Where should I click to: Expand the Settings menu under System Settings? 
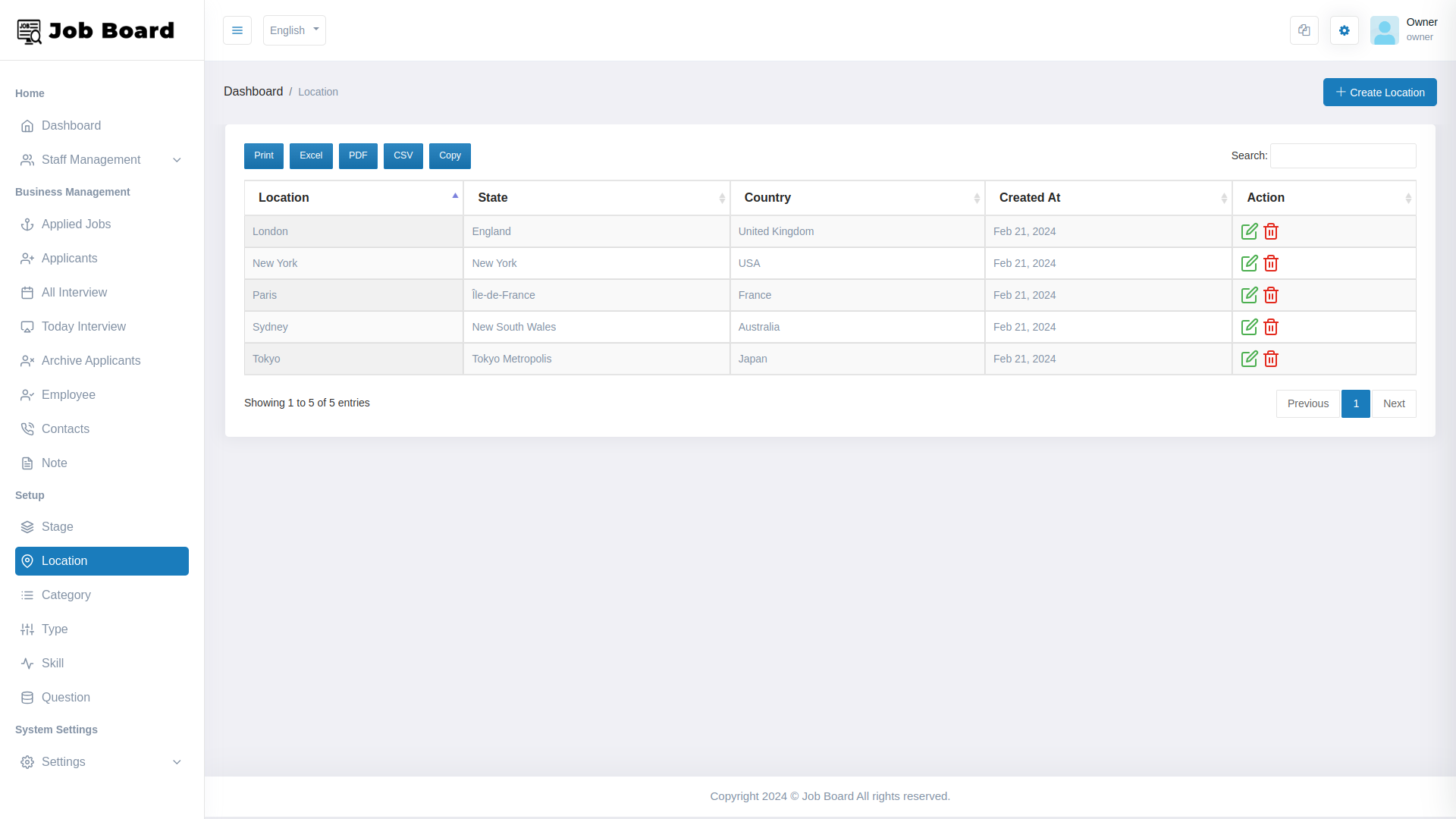[x=64, y=761]
